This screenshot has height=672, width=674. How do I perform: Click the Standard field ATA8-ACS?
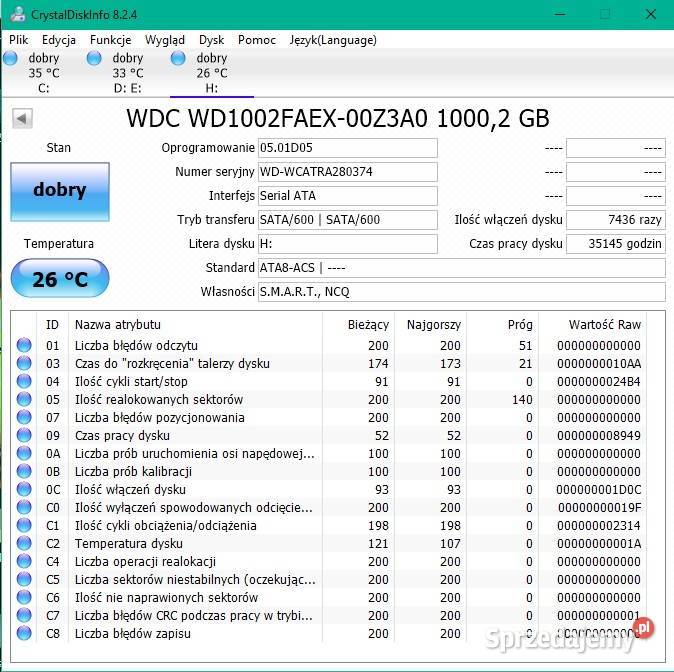(462, 268)
